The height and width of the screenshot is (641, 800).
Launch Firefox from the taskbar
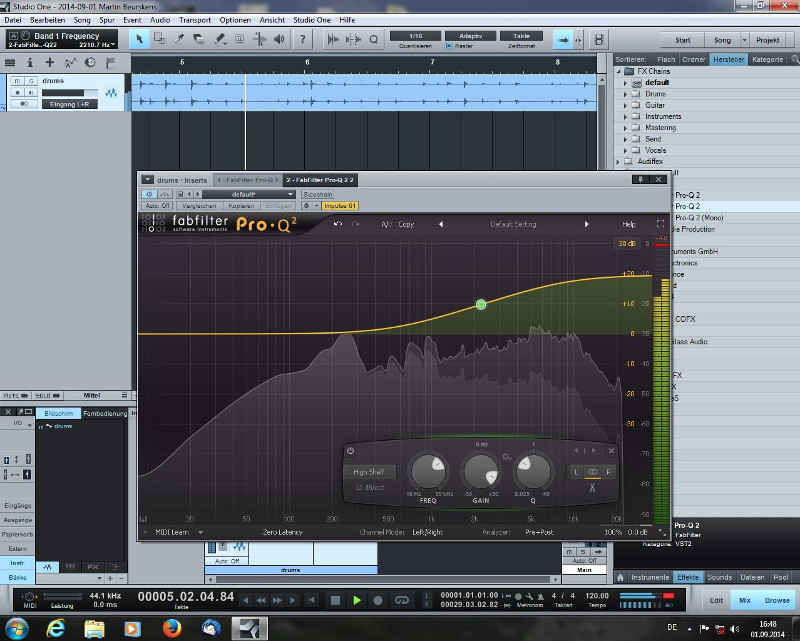pos(172,628)
